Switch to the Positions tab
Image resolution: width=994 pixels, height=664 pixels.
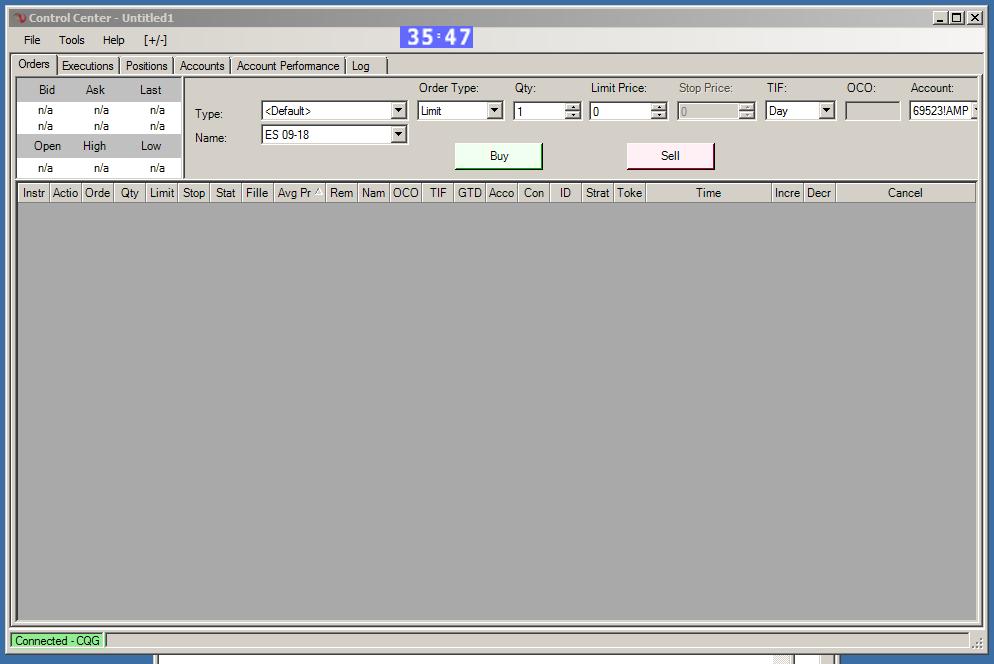(146, 66)
